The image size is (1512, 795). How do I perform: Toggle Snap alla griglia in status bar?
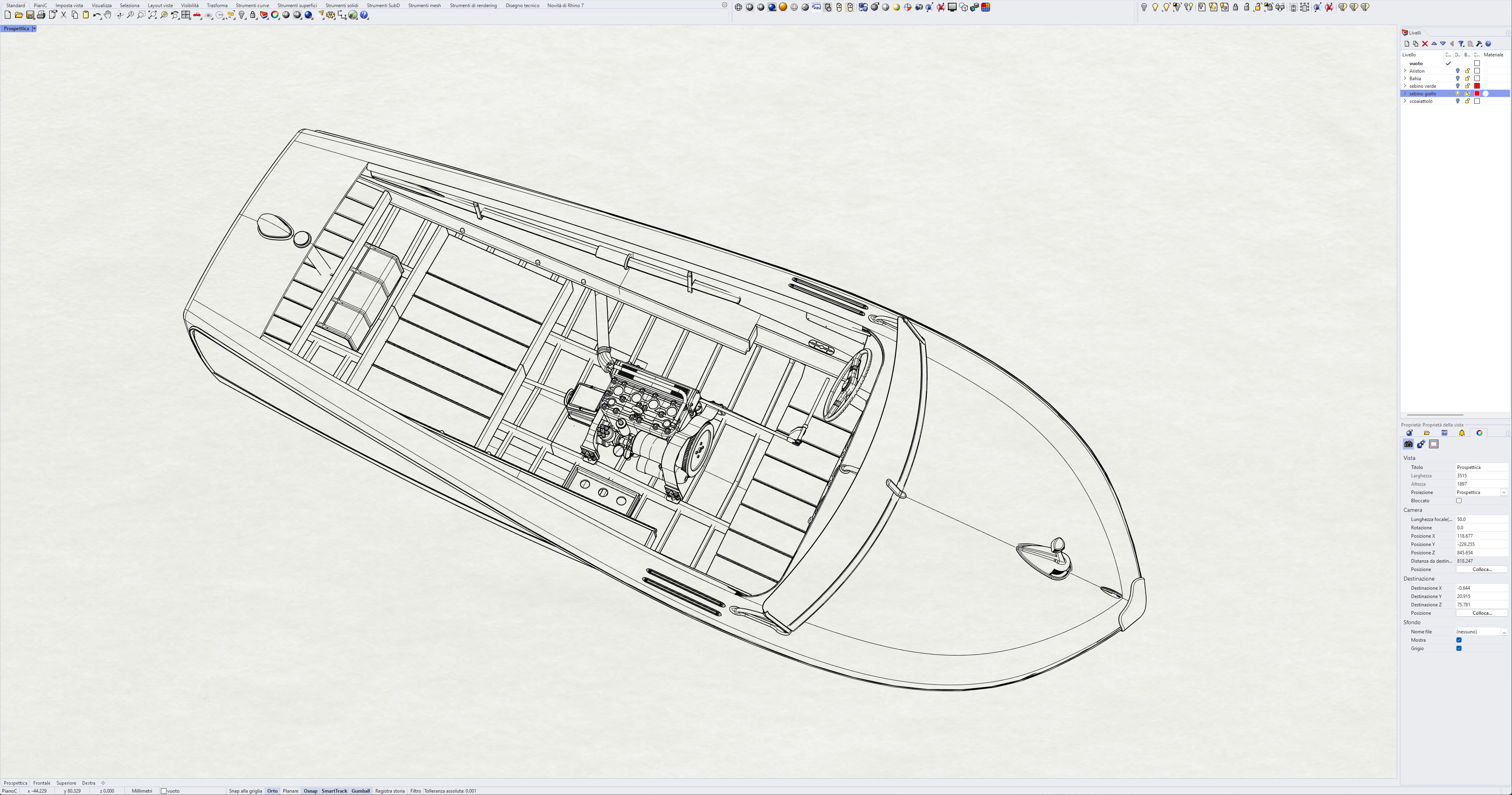(246, 791)
